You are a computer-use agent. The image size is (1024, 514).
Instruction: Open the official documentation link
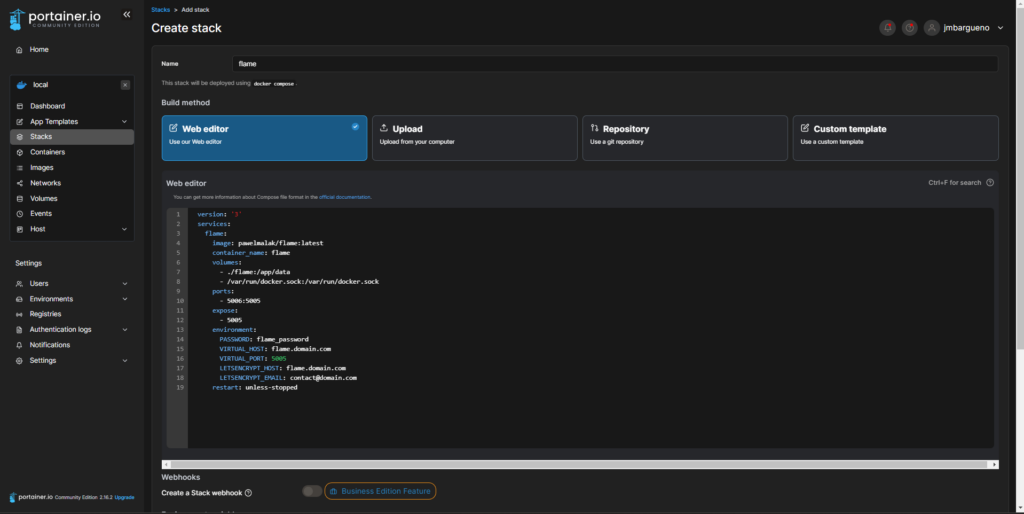tap(344, 197)
